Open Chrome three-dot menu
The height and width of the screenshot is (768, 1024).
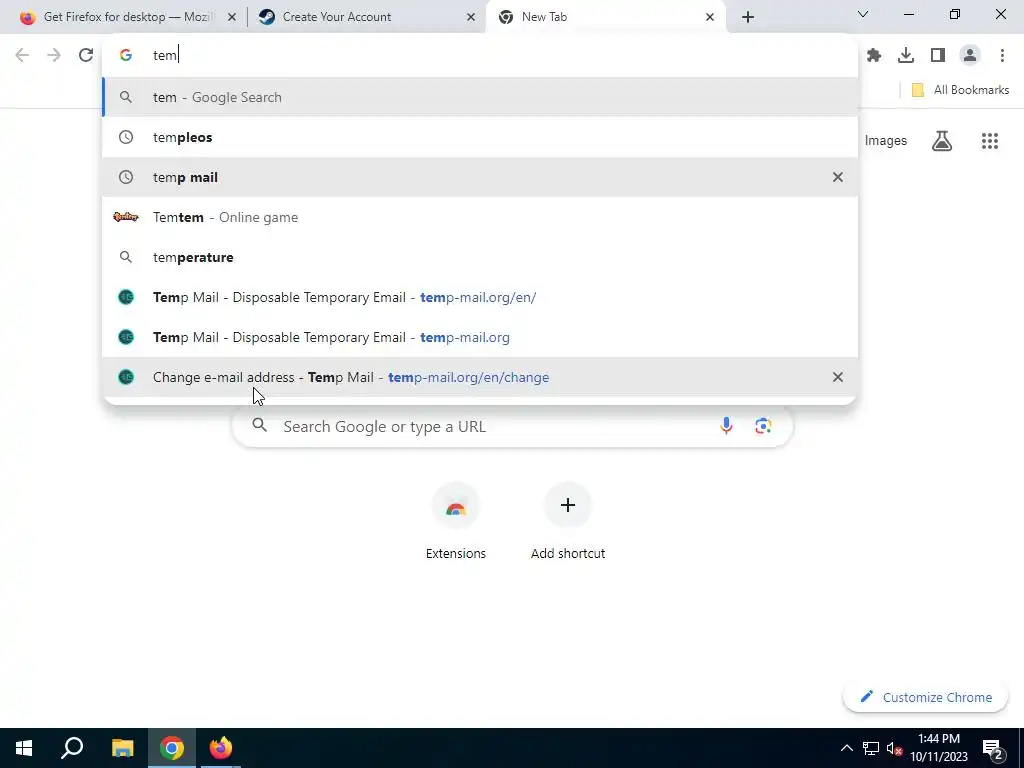(x=1002, y=56)
